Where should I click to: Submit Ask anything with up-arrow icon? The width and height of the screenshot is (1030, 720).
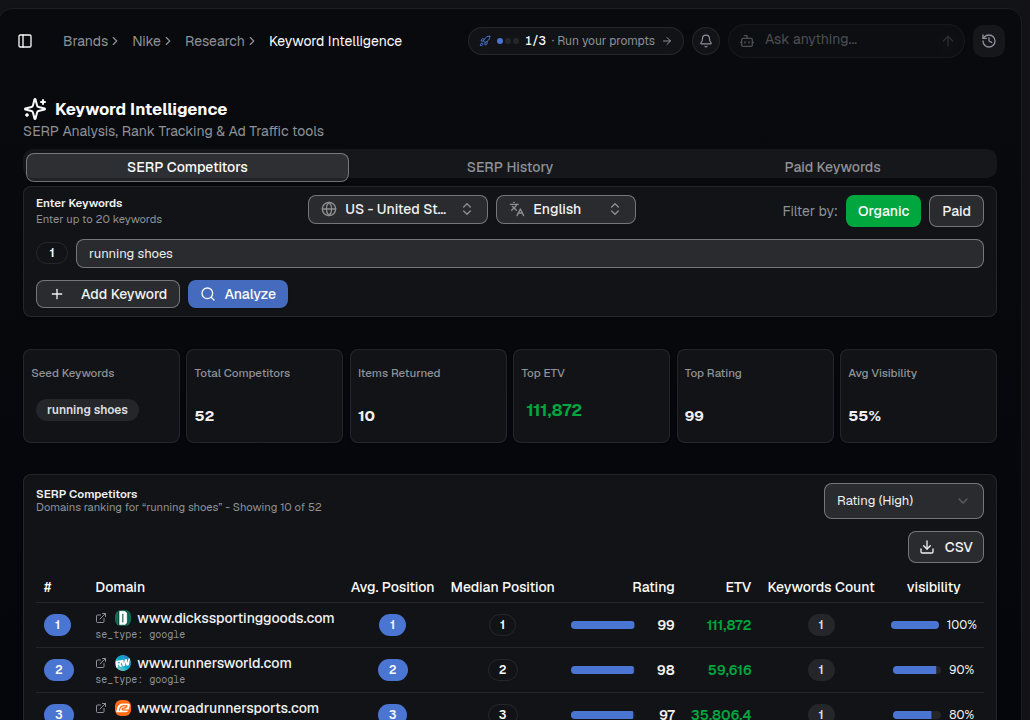[948, 41]
